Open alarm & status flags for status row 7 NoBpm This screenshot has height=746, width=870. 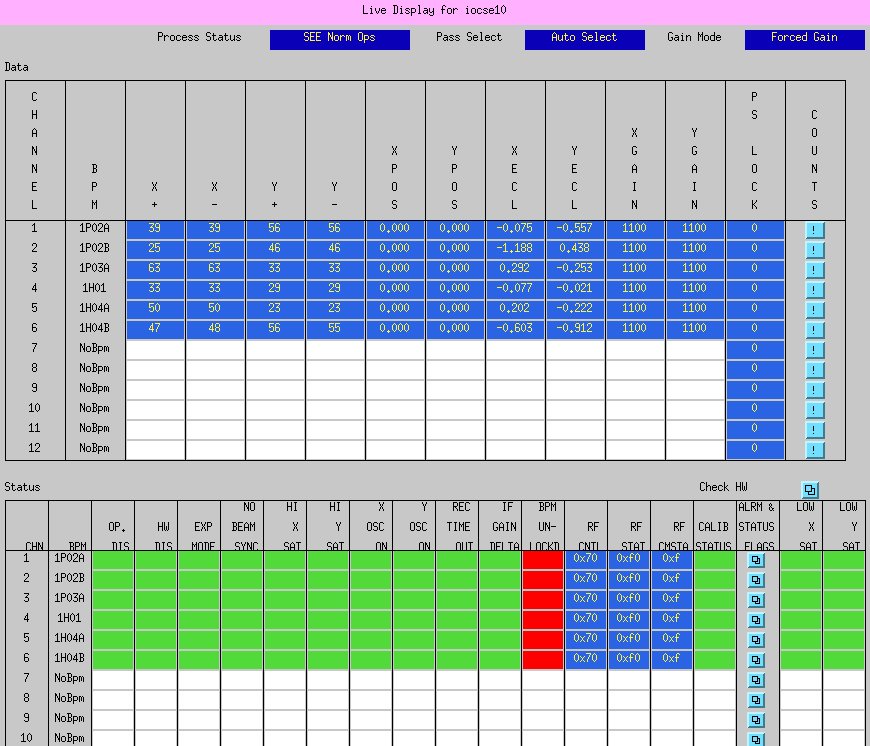pyautogui.click(x=756, y=680)
